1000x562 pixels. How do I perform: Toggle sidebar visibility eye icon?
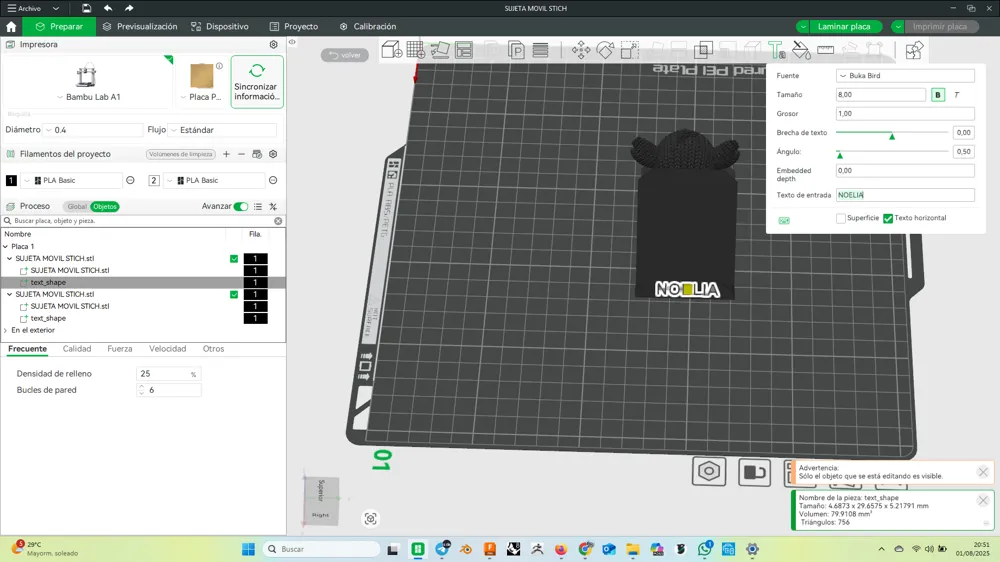292,42
